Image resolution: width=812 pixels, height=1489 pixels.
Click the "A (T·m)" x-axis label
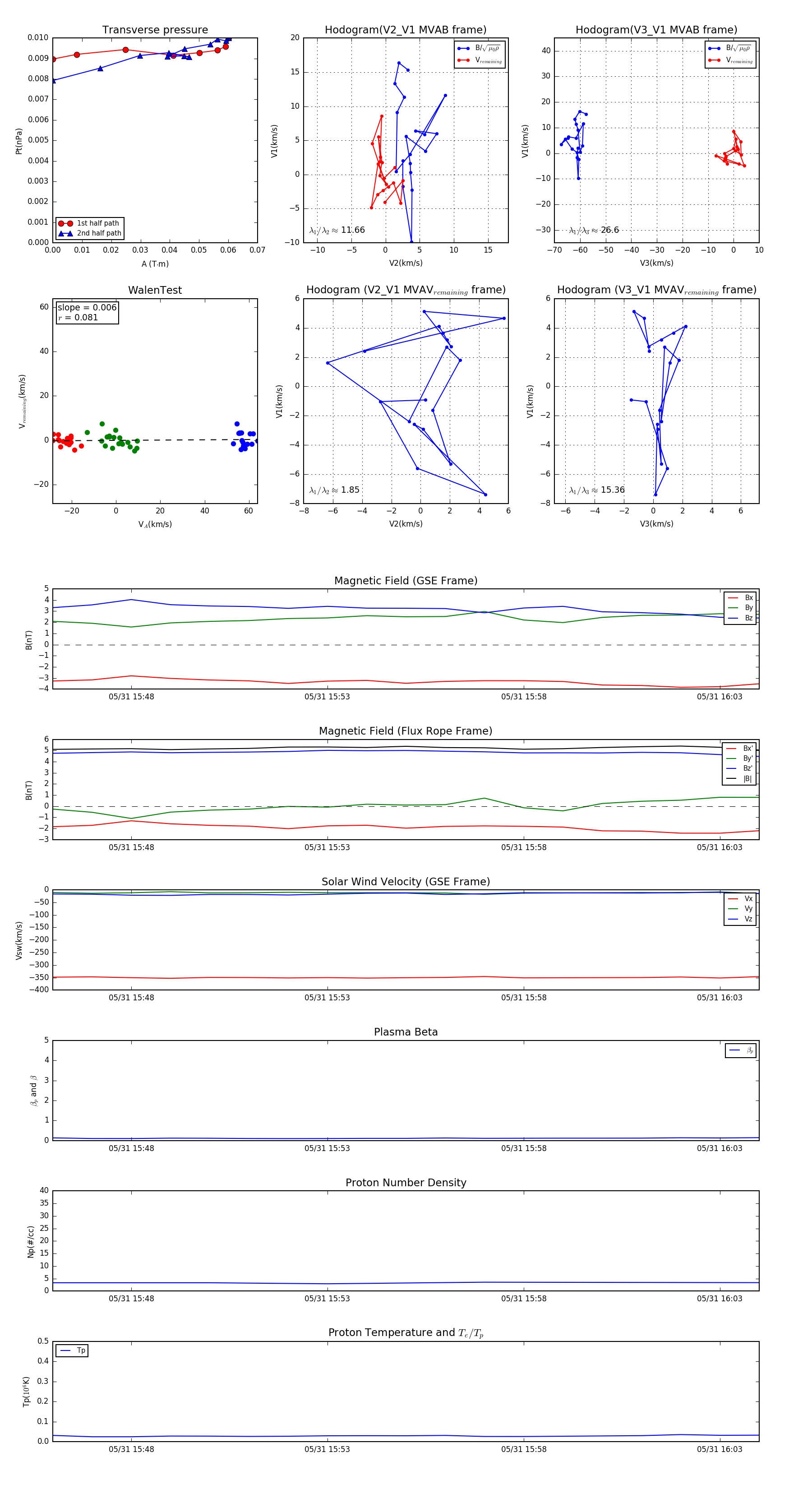tap(155, 264)
